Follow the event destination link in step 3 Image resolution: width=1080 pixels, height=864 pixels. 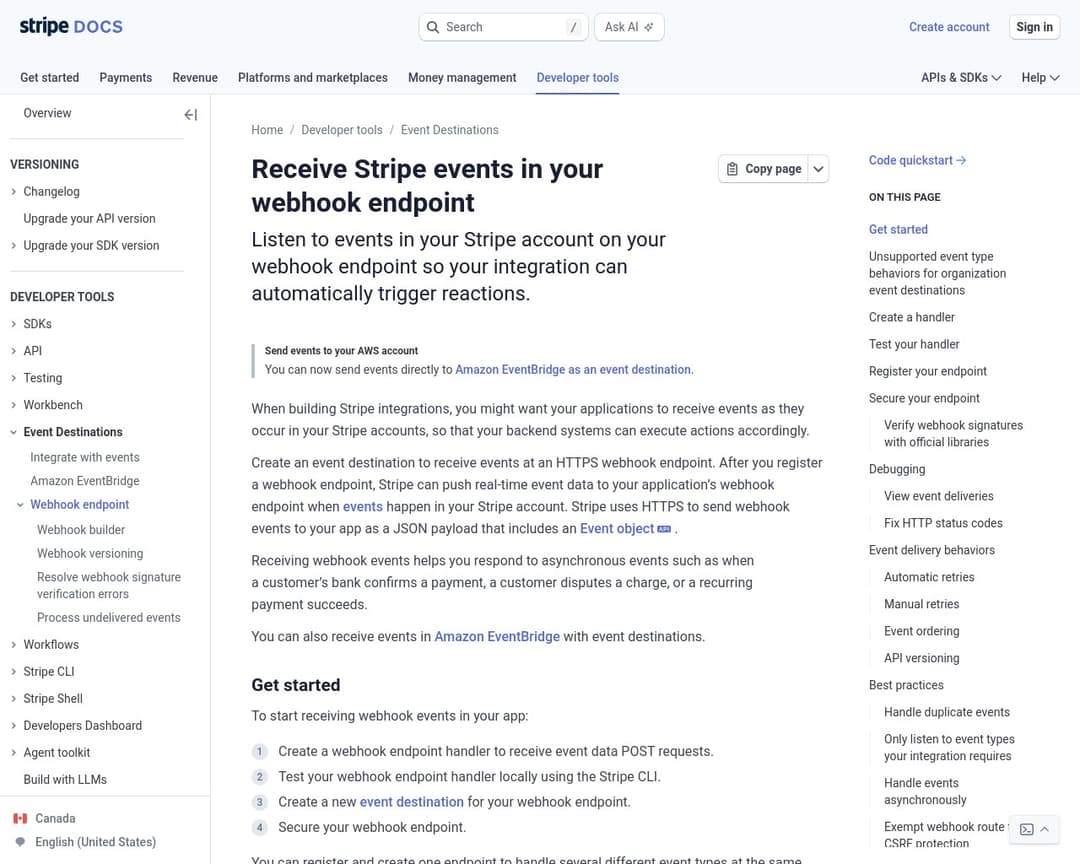[412, 802]
